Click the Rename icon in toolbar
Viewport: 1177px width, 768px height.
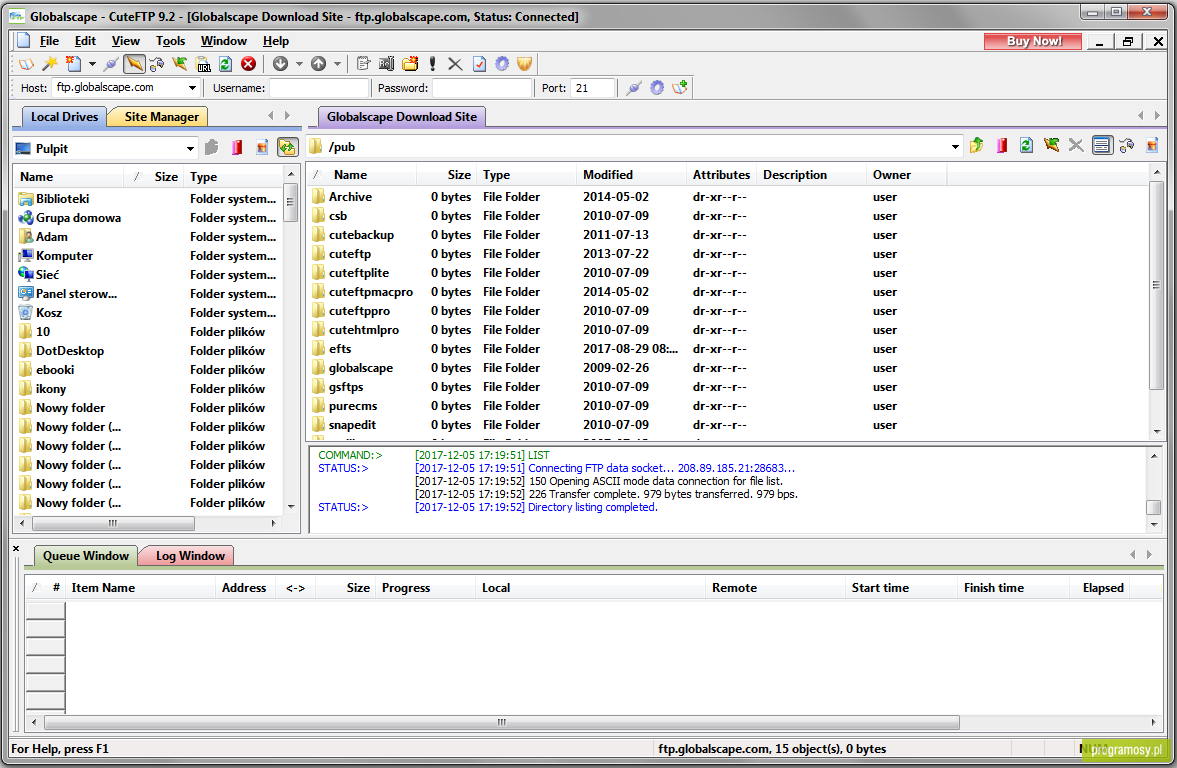point(387,64)
